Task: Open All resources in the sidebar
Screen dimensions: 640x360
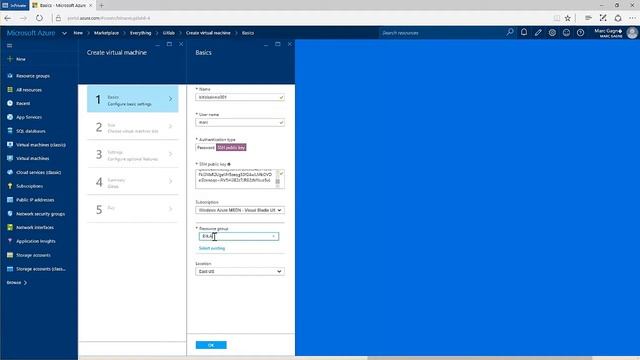Action: (29, 90)
